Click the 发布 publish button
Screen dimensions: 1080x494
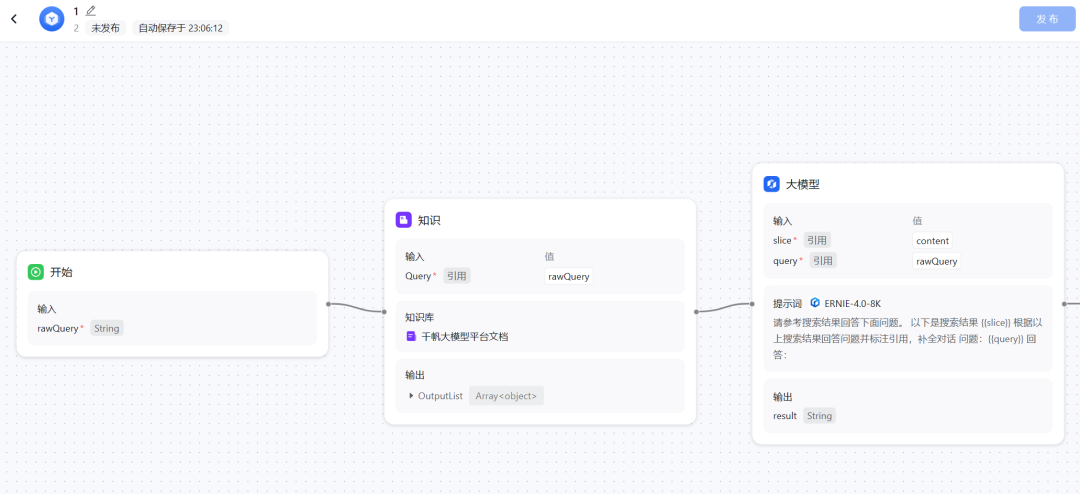pyautogui.click(x=1047, y=19)
